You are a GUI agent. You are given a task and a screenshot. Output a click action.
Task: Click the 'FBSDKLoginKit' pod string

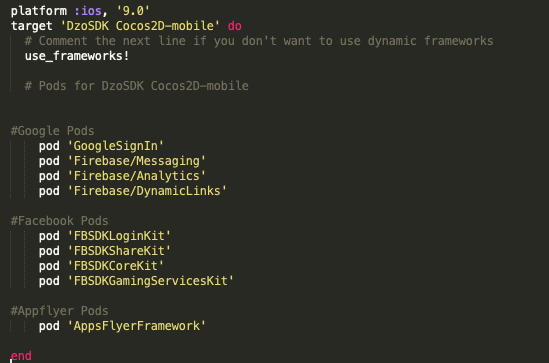click(119, 236)
